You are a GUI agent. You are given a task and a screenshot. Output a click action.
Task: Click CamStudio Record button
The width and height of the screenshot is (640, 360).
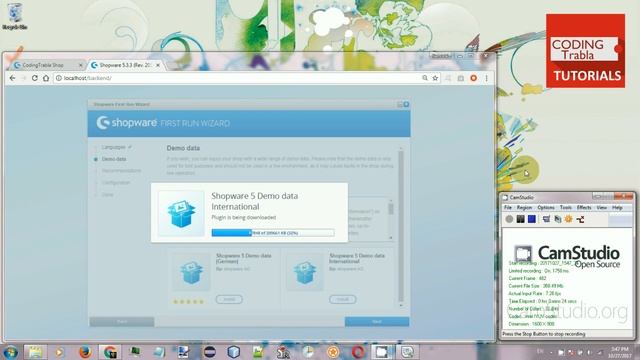[509, 219]
